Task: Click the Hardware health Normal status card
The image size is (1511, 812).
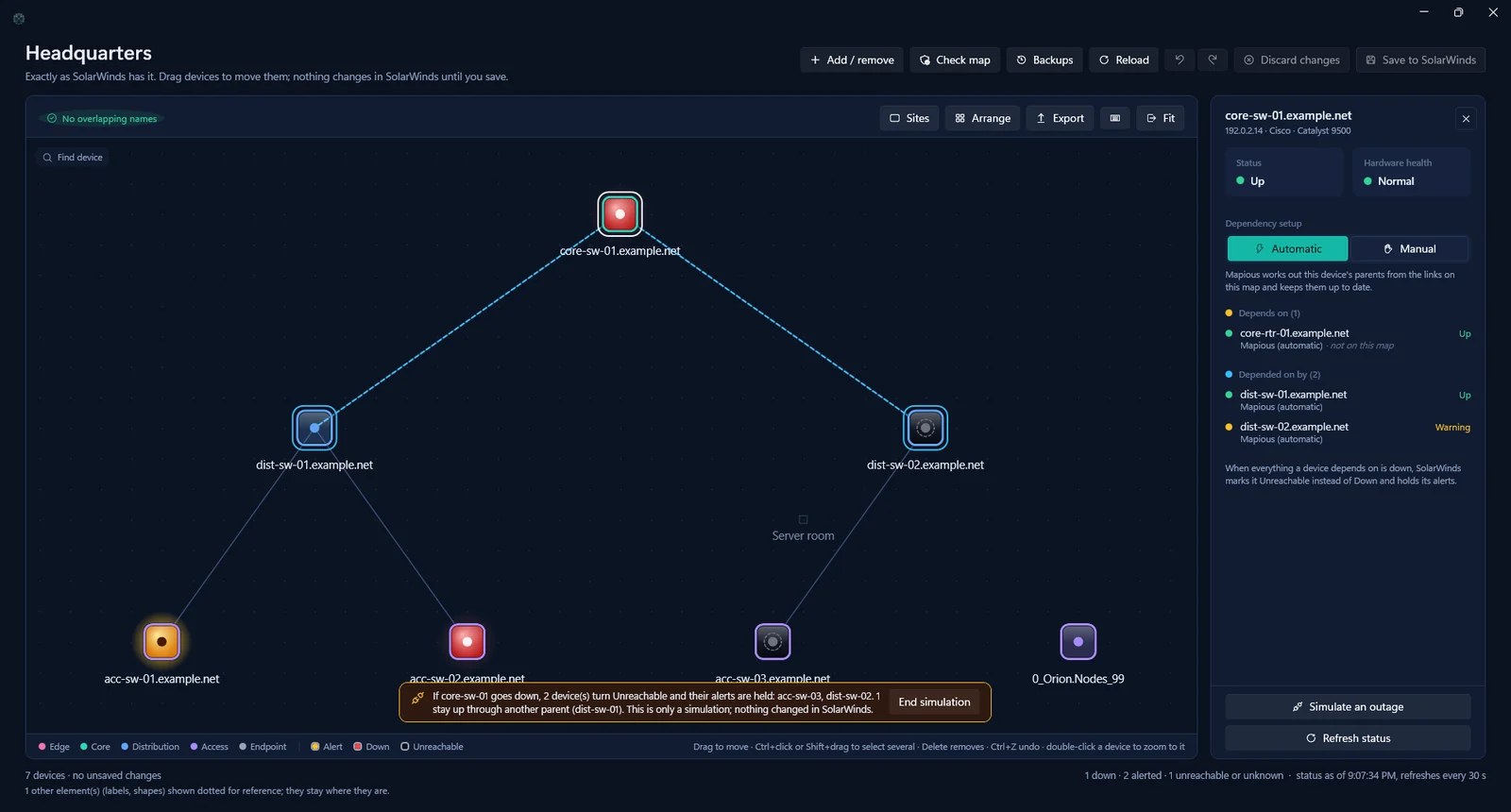Action: click(1411, 172)
